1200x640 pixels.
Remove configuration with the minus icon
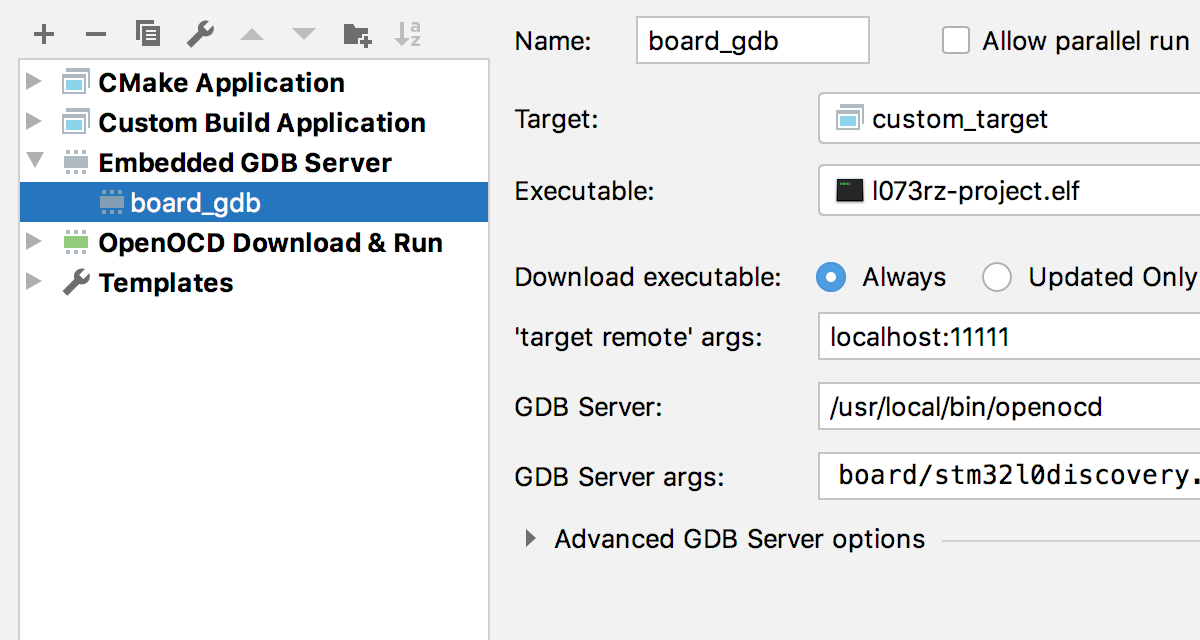(x=96, y=35)
